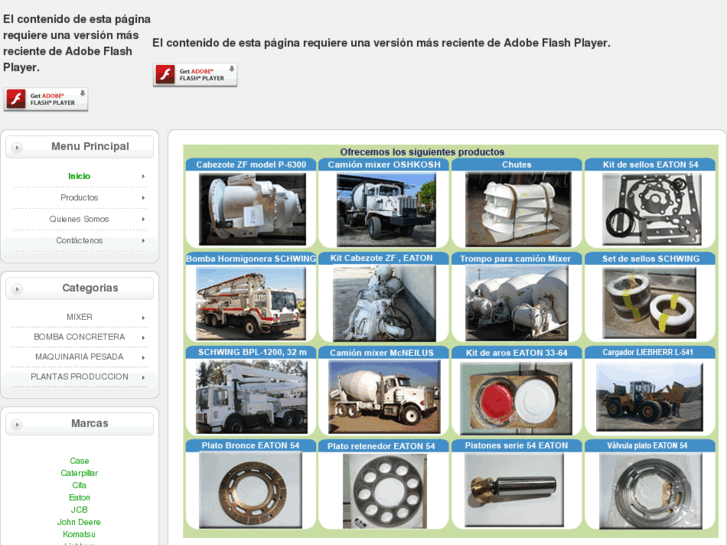The image size is (727, 545).
Task: Click the small arrow next to Inicio
Action: pyautogui.click(x=143, y=176)
